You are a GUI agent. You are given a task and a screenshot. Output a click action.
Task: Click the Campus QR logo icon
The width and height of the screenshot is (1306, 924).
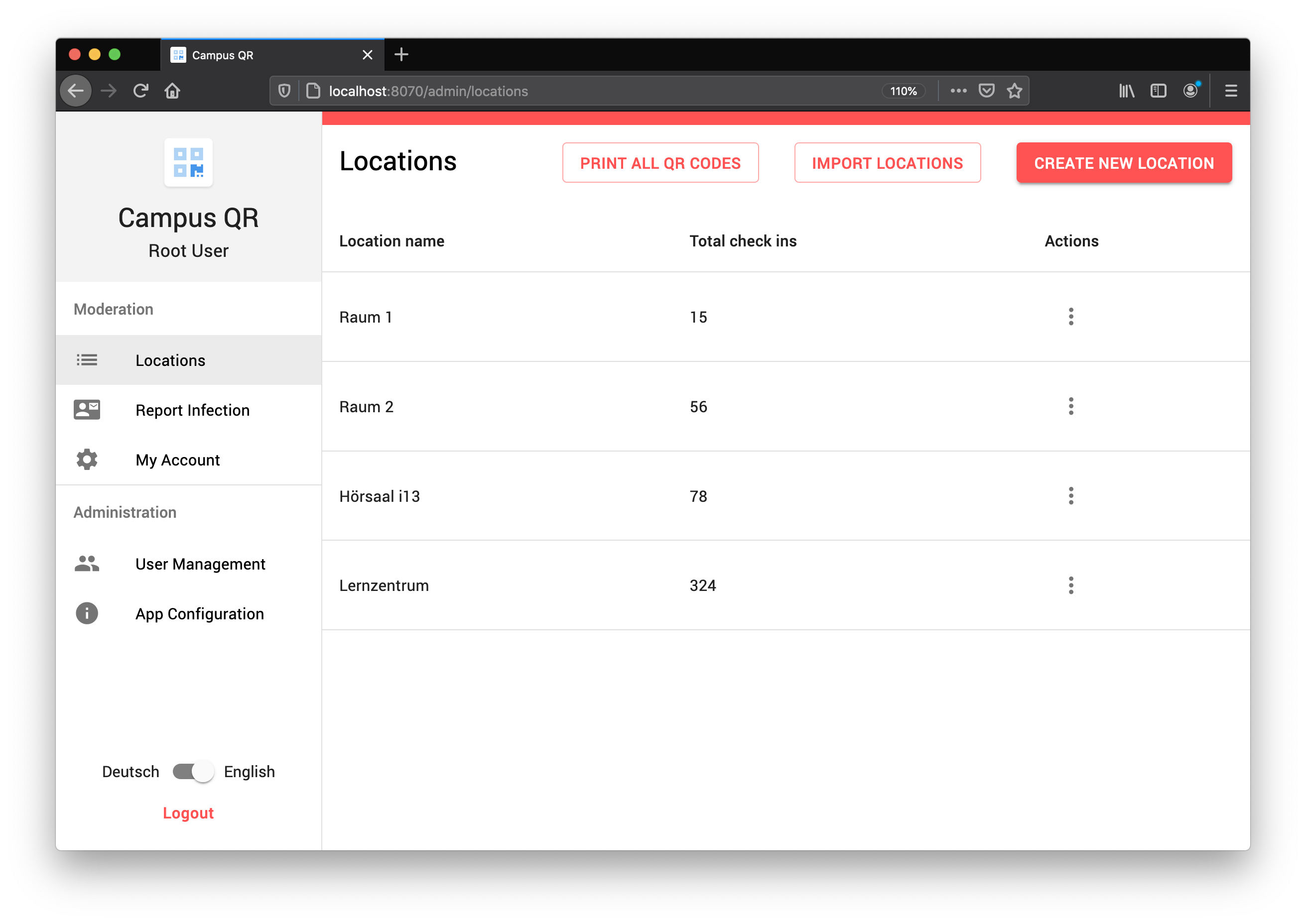pos(188,162)
